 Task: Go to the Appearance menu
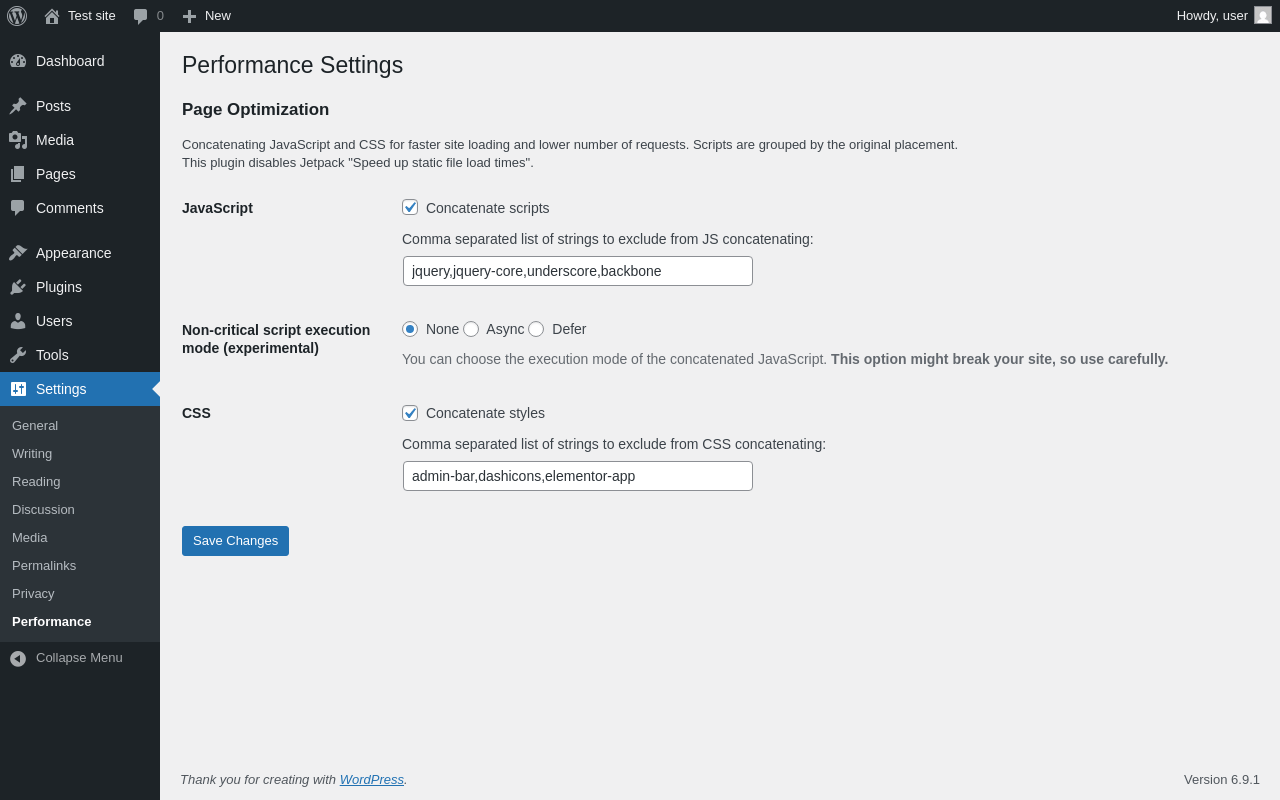(x=73, y=253)
